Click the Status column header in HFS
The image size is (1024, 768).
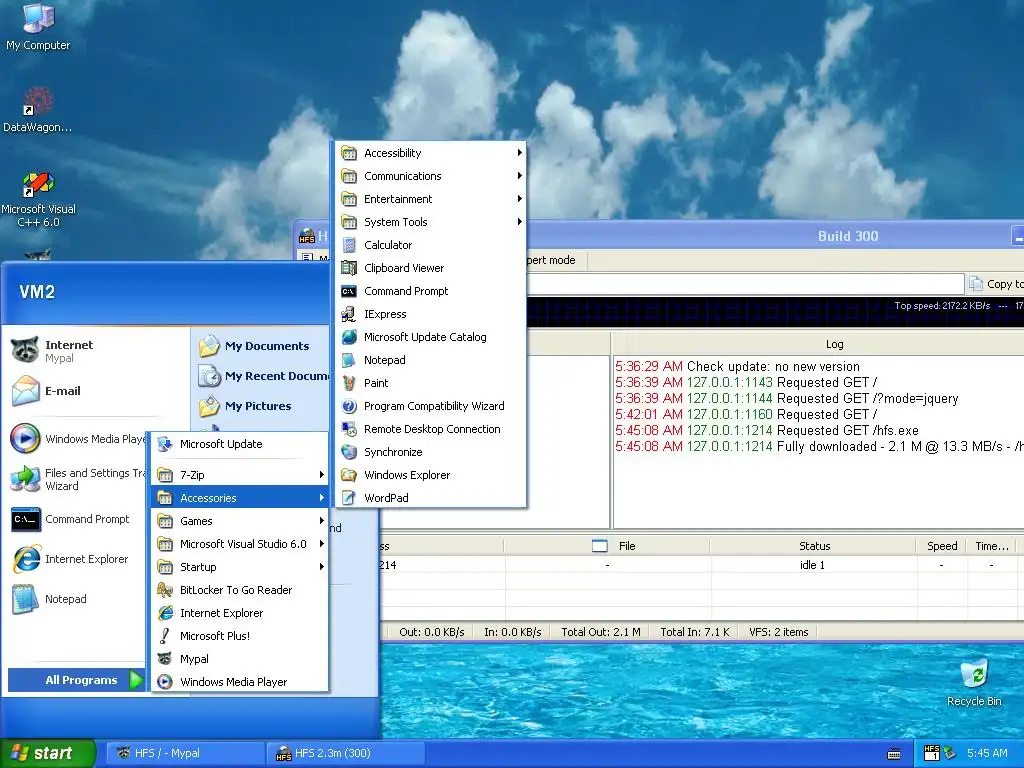(x=814, y=546)
